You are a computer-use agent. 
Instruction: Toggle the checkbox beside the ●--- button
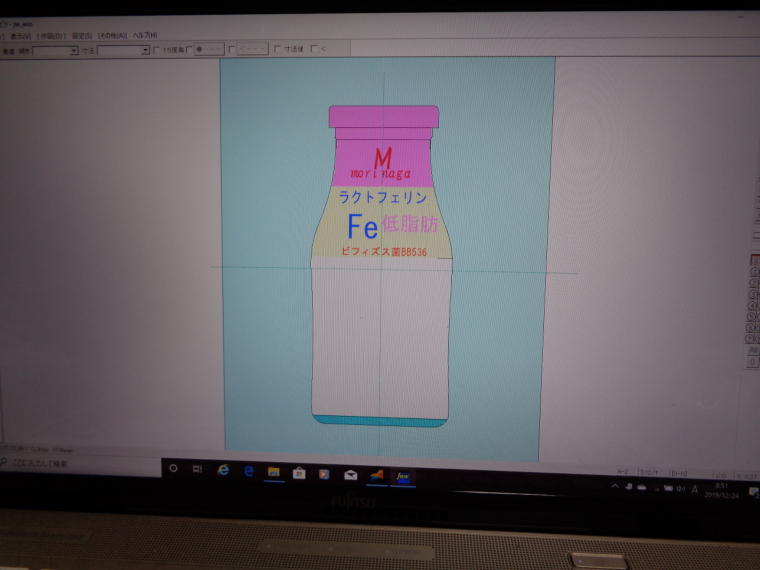190,49
